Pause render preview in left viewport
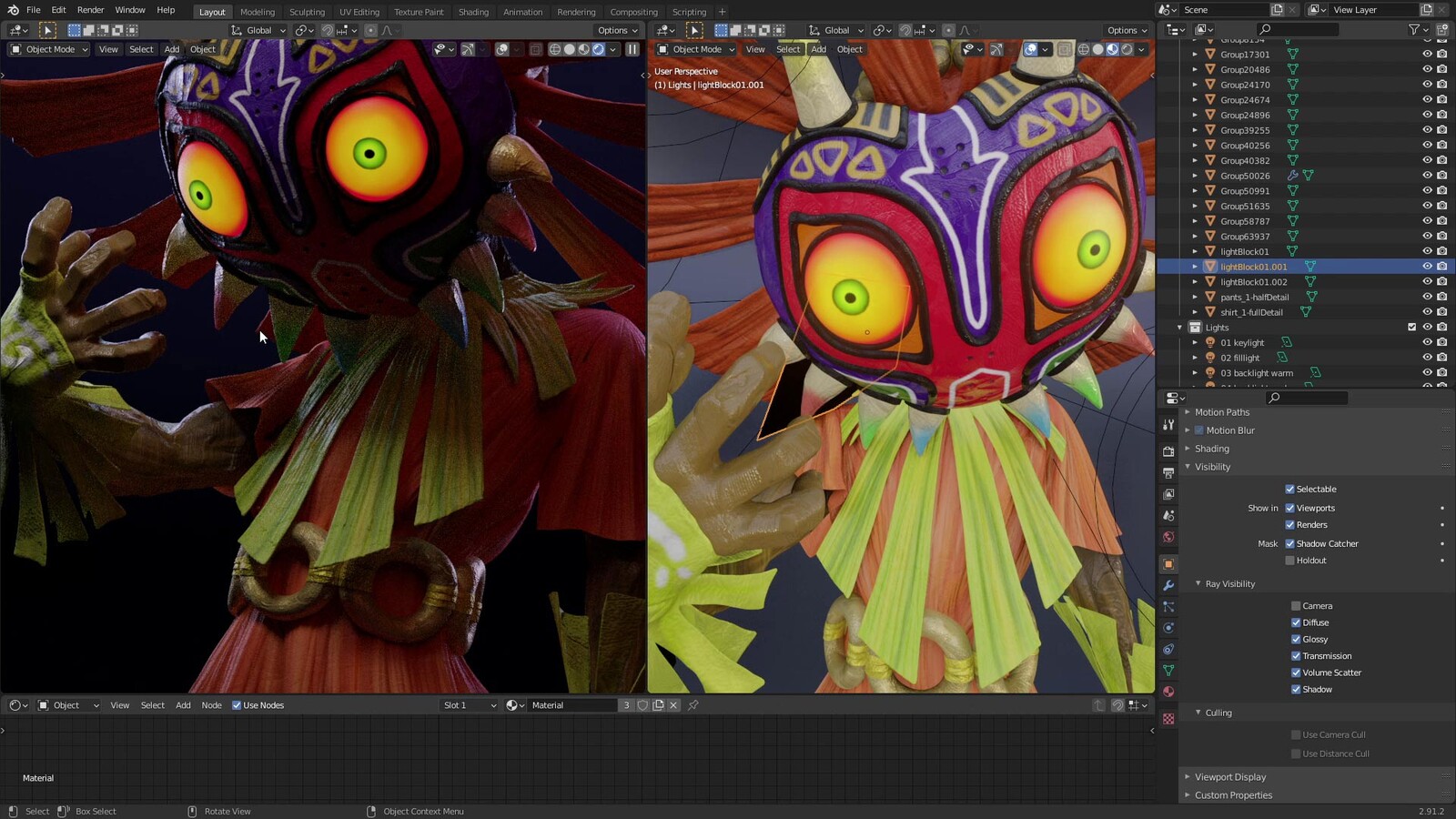 point(632,49)
